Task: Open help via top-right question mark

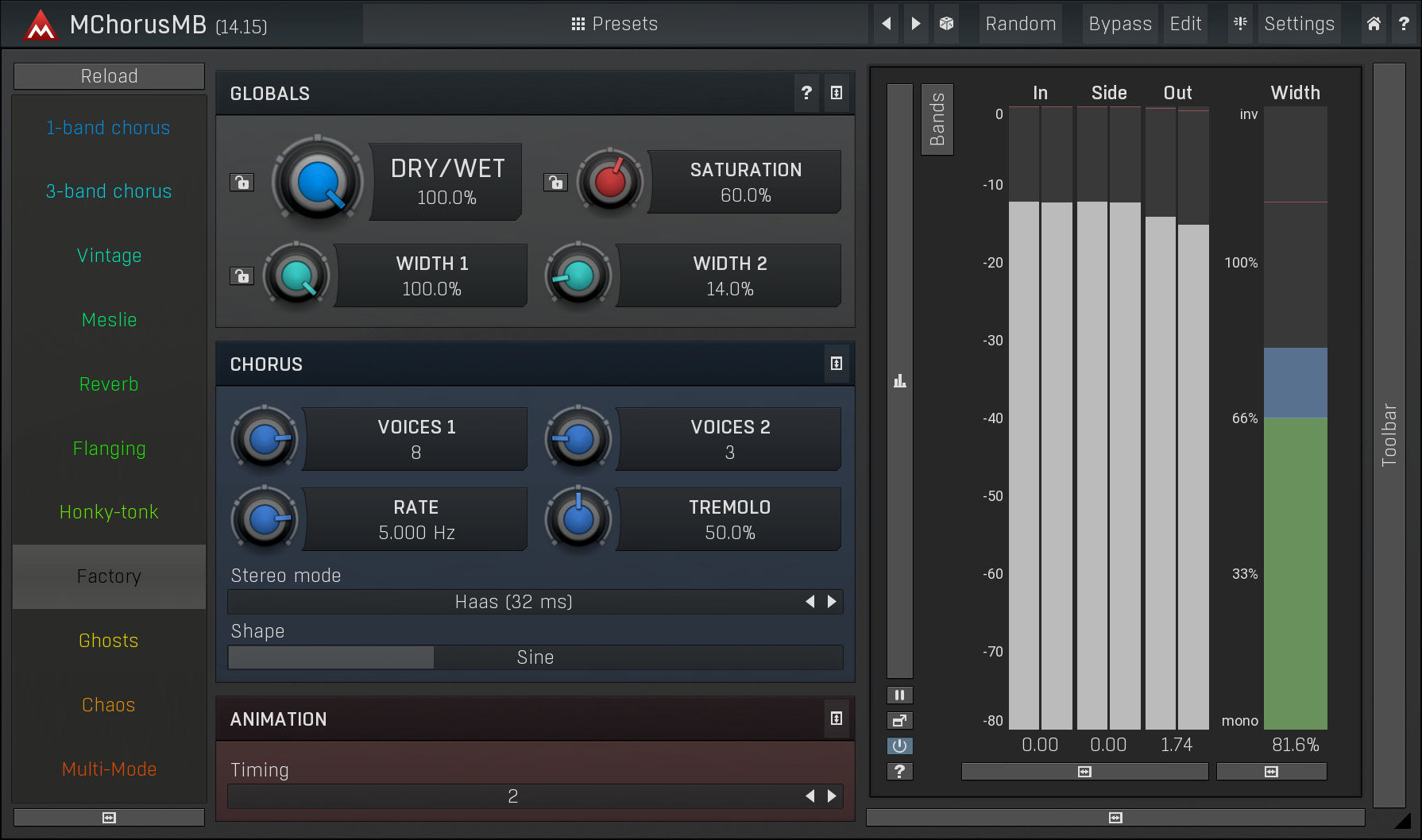Action: pyautogui.click(x=1404, y=24)
